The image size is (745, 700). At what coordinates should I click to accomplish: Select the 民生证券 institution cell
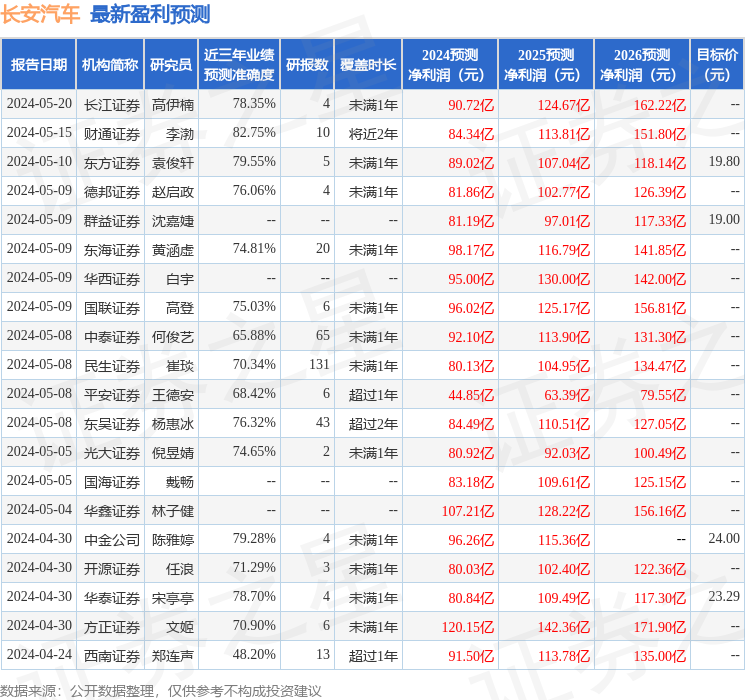(112, 366)
